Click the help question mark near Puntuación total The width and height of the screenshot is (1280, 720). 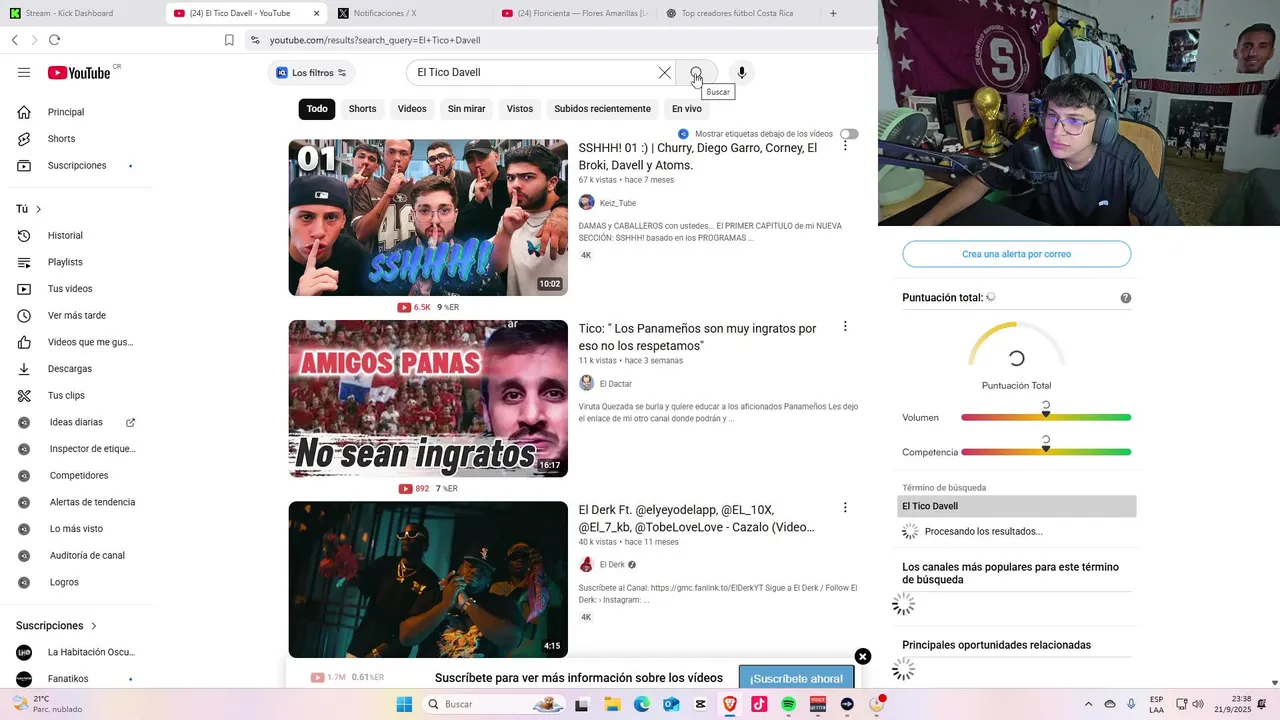1126,298
